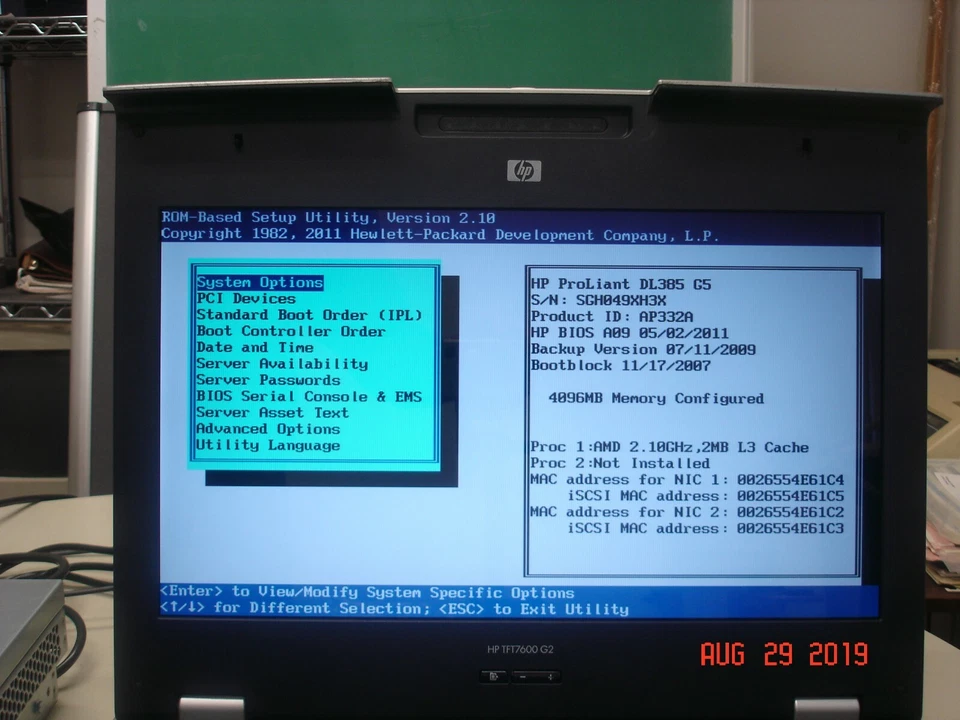The image size is (960, 720).
Task: Click the Product ID AP332A line
Action: click(x=602, y=316)
